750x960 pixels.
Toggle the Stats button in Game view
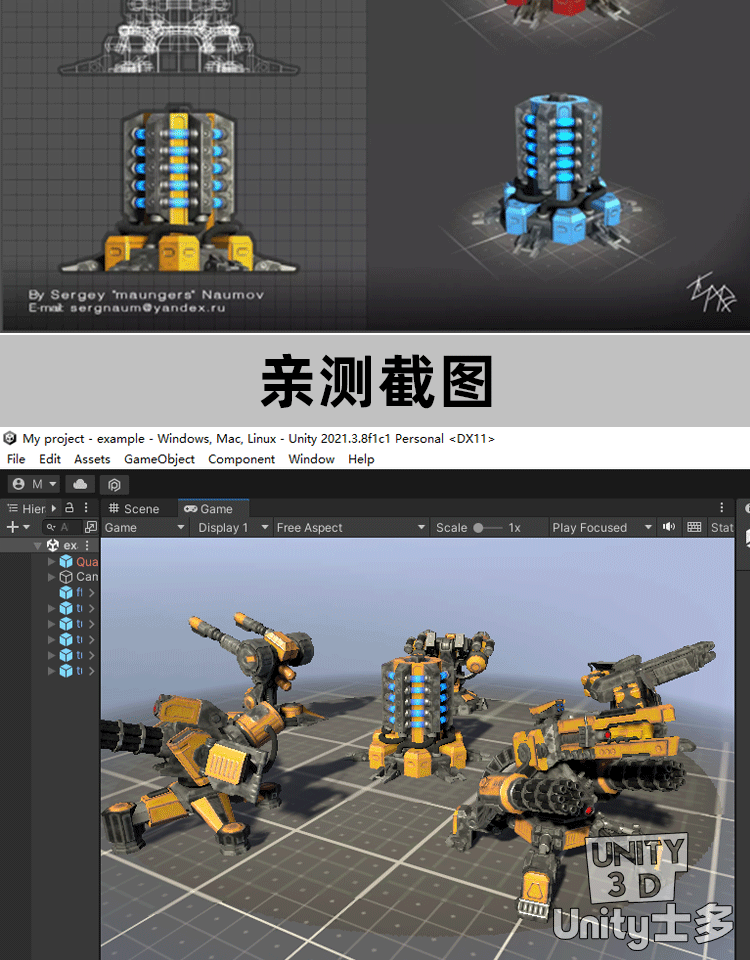pyautogui.click(x=721, y=527)
